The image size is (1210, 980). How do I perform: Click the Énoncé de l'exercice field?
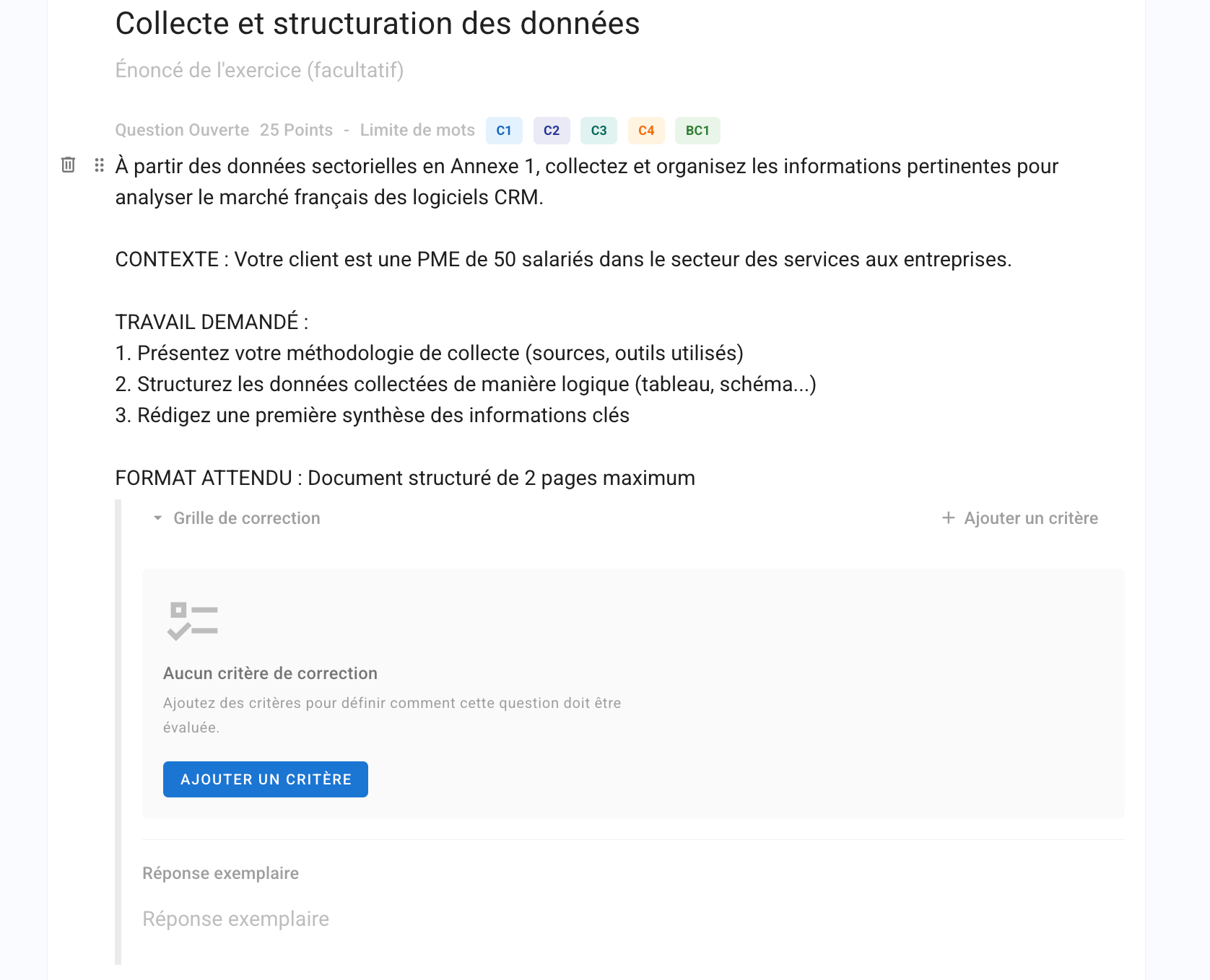[259, 70]
